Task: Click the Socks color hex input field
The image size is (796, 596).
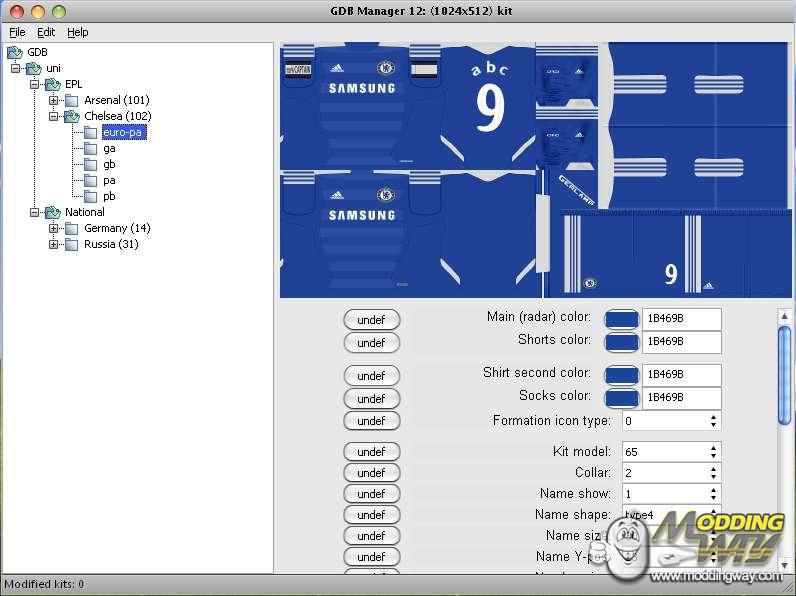Action: tap(681, 397)
